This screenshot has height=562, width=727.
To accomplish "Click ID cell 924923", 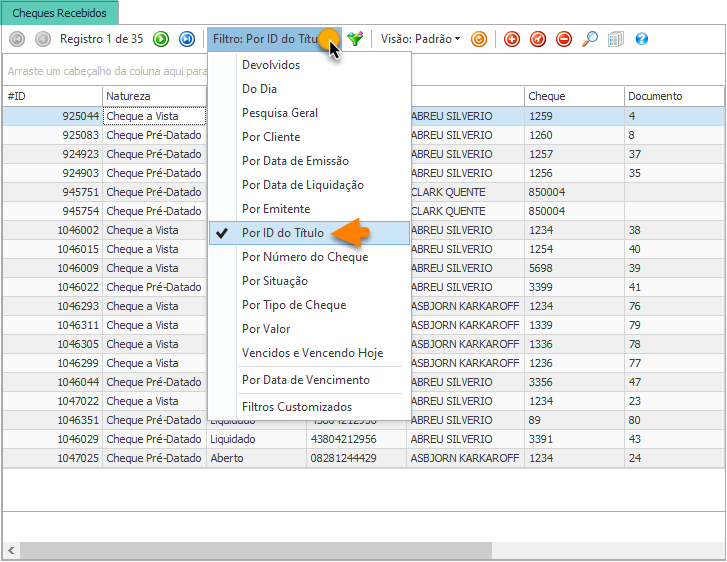I will tap(53, 154).
